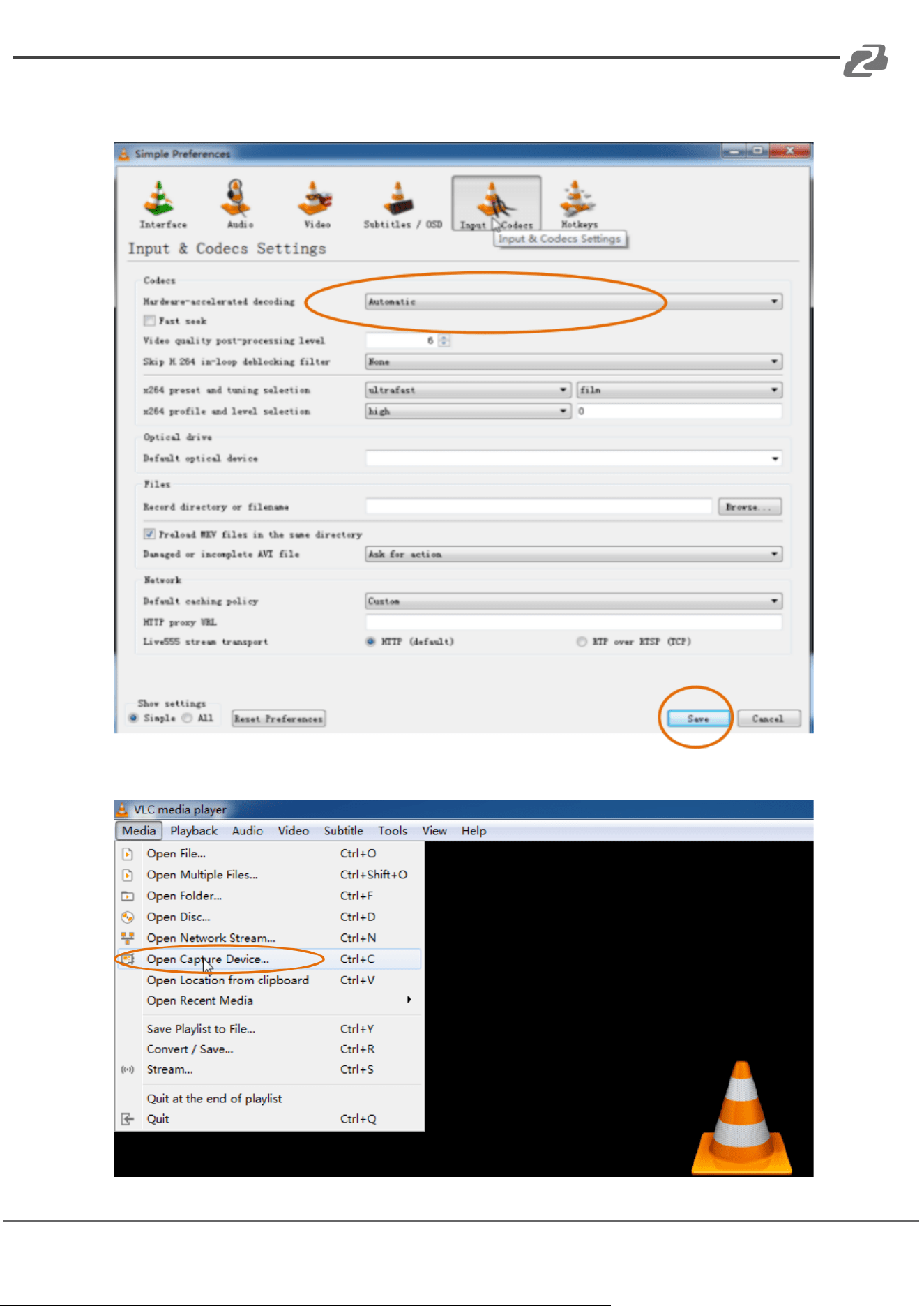This screenshot has height=1306, width=924.
Task: Open Hardware-accelerated decoding dropdown
Action: (x=573, y=301)
